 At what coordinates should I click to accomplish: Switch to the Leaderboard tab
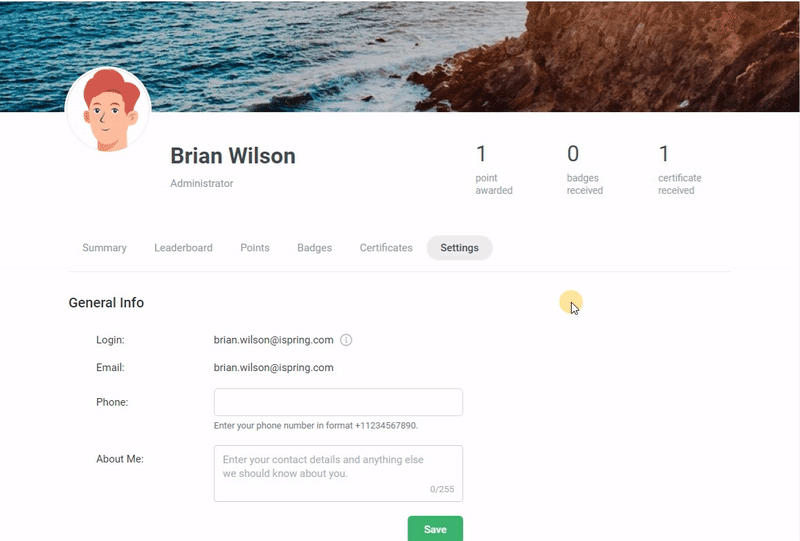183,248
